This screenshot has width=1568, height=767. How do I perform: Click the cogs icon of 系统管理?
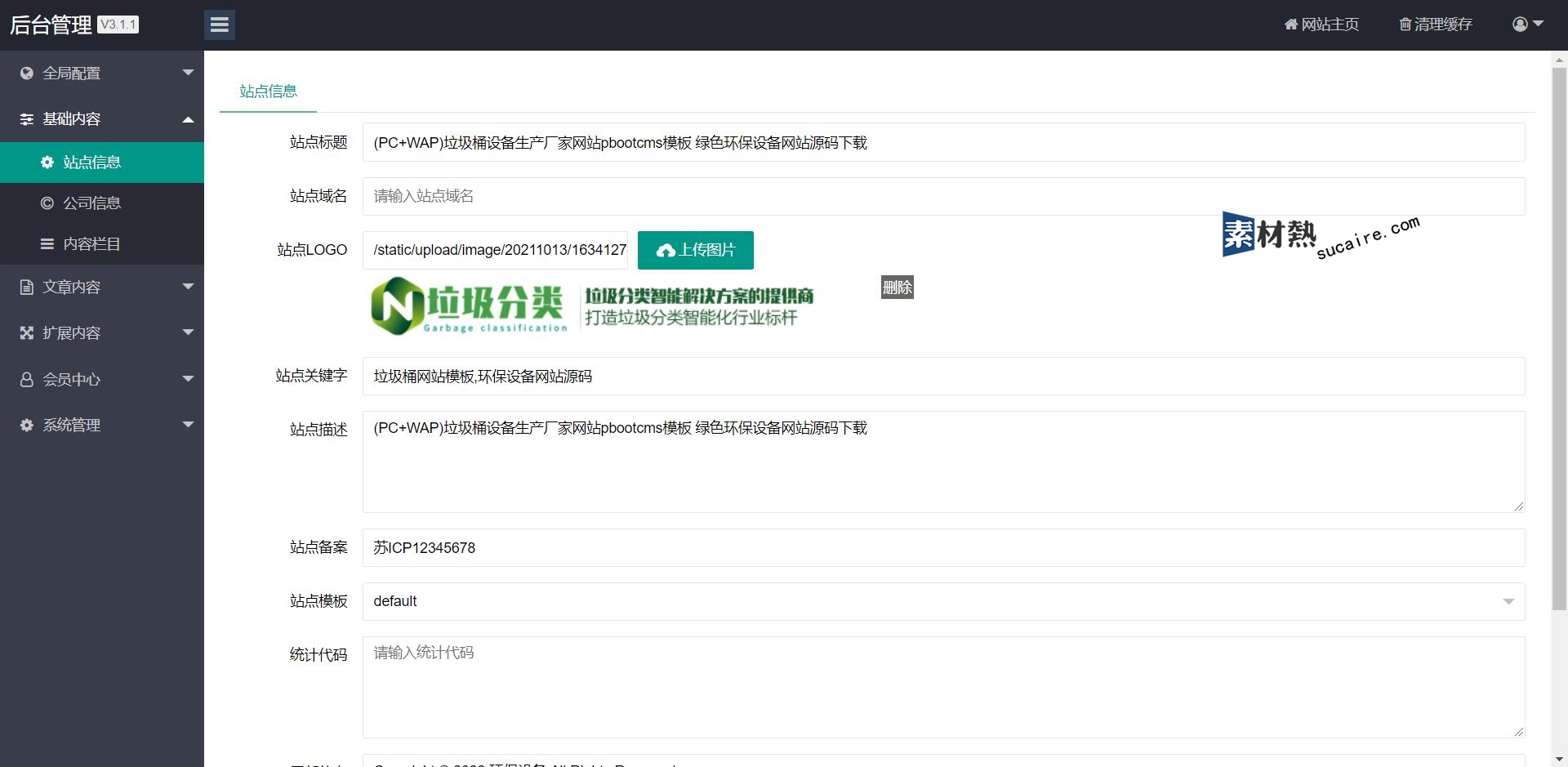pos(27,425)
